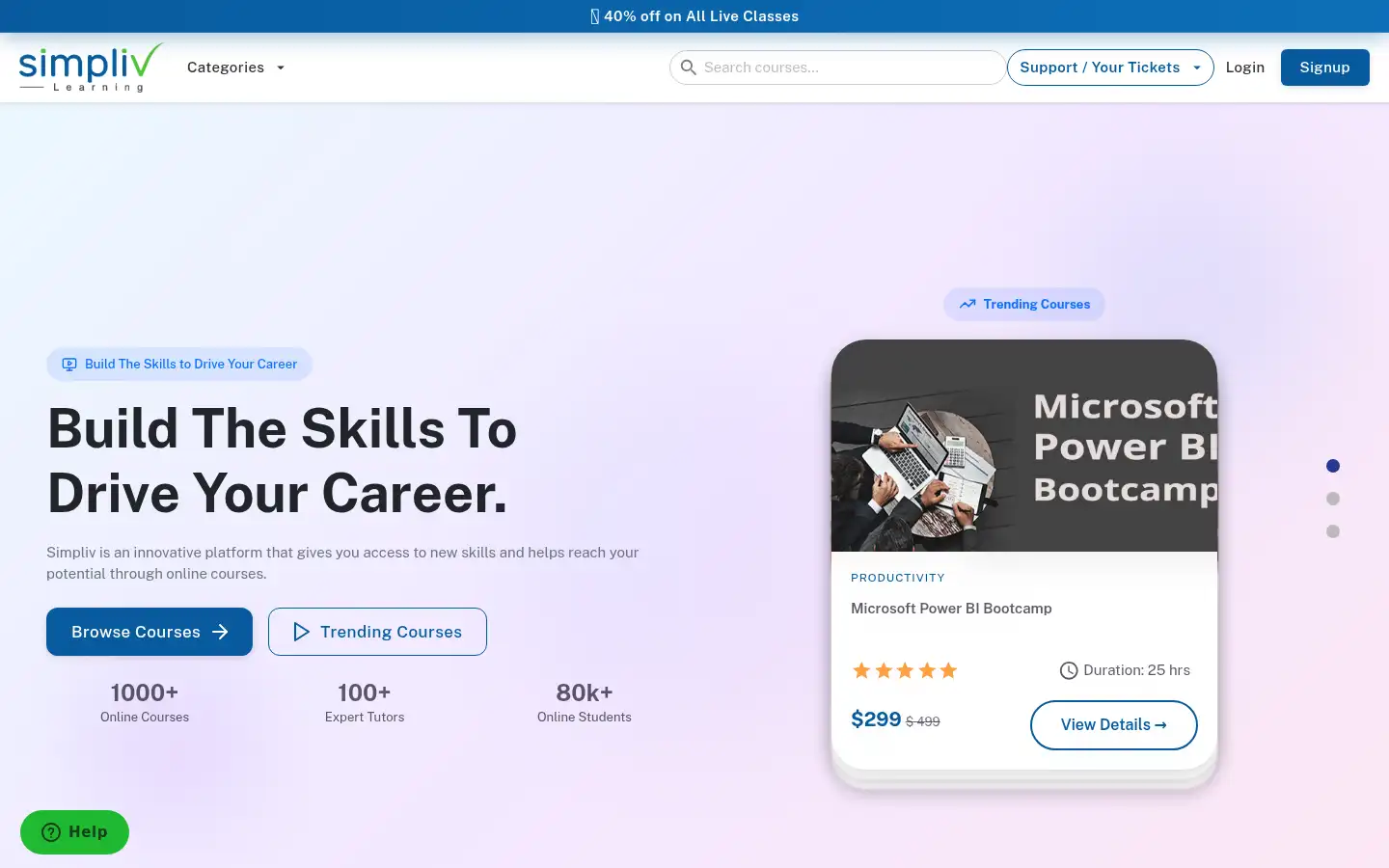The image size is (1389, 868).
Task: Click the 80k+ Online Students stat
Action: pos(585,702)
